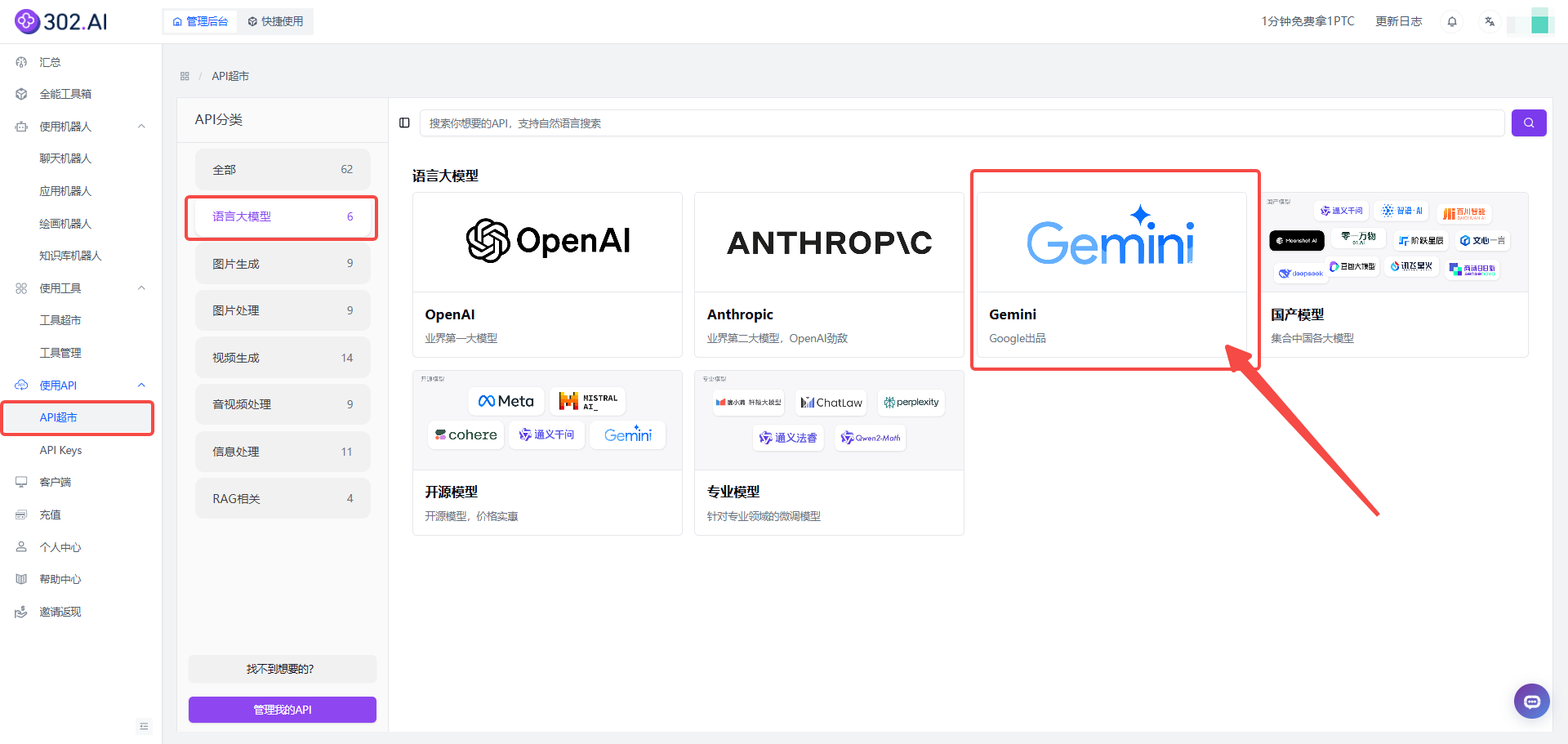Select the RAG相关 category
1568x744 pixels.
[283, 498]
